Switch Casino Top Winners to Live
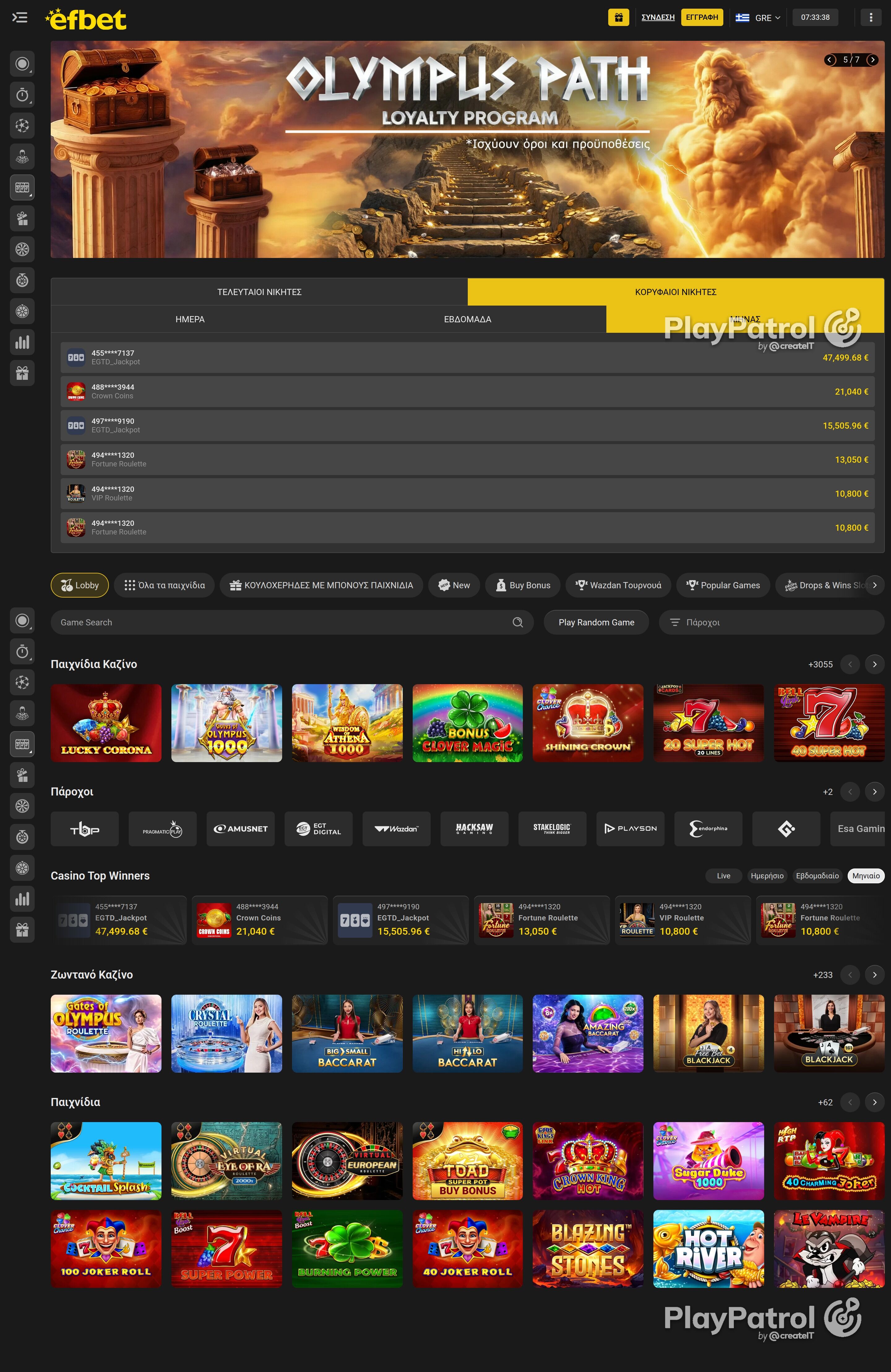This screenshot has height=1372, width=891. (723, 876)
